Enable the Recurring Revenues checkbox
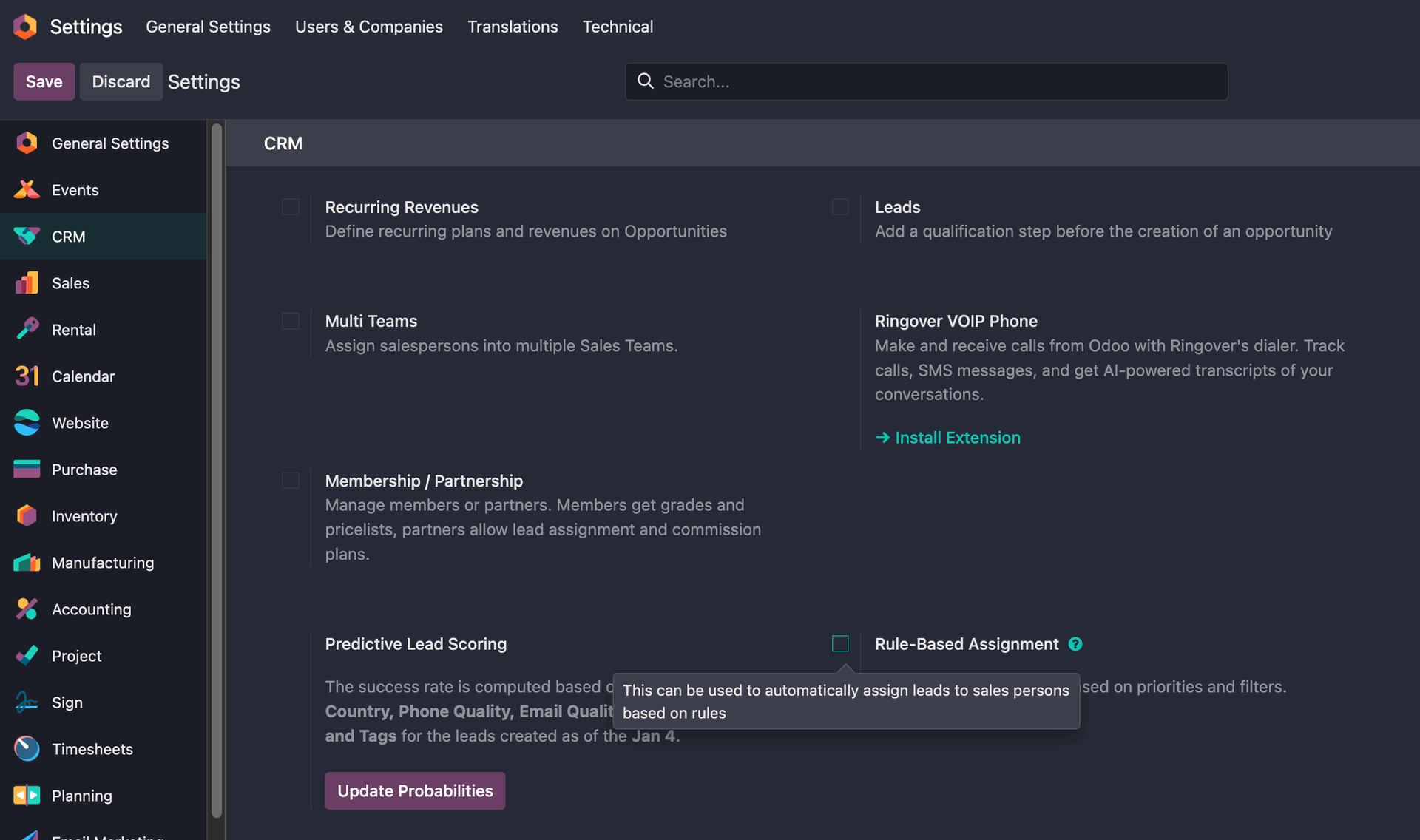The image size is (1420, 840). [x=291, y=207]
